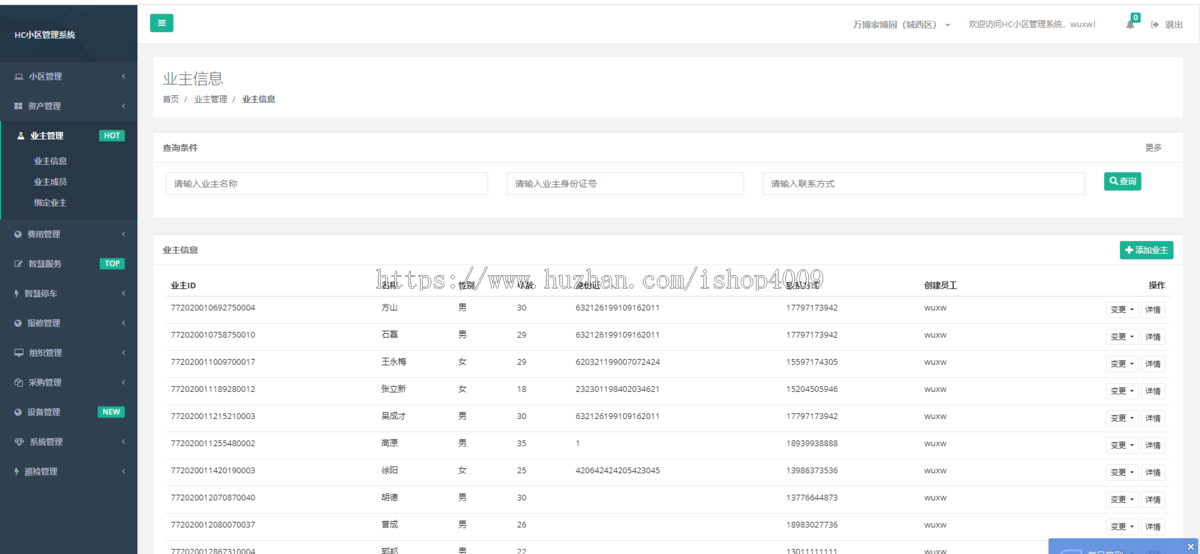Open the 变更 dropdown for 高原
This screenshot has width=1200, height=554.
pyautogui.click(x=1121, y=445)
